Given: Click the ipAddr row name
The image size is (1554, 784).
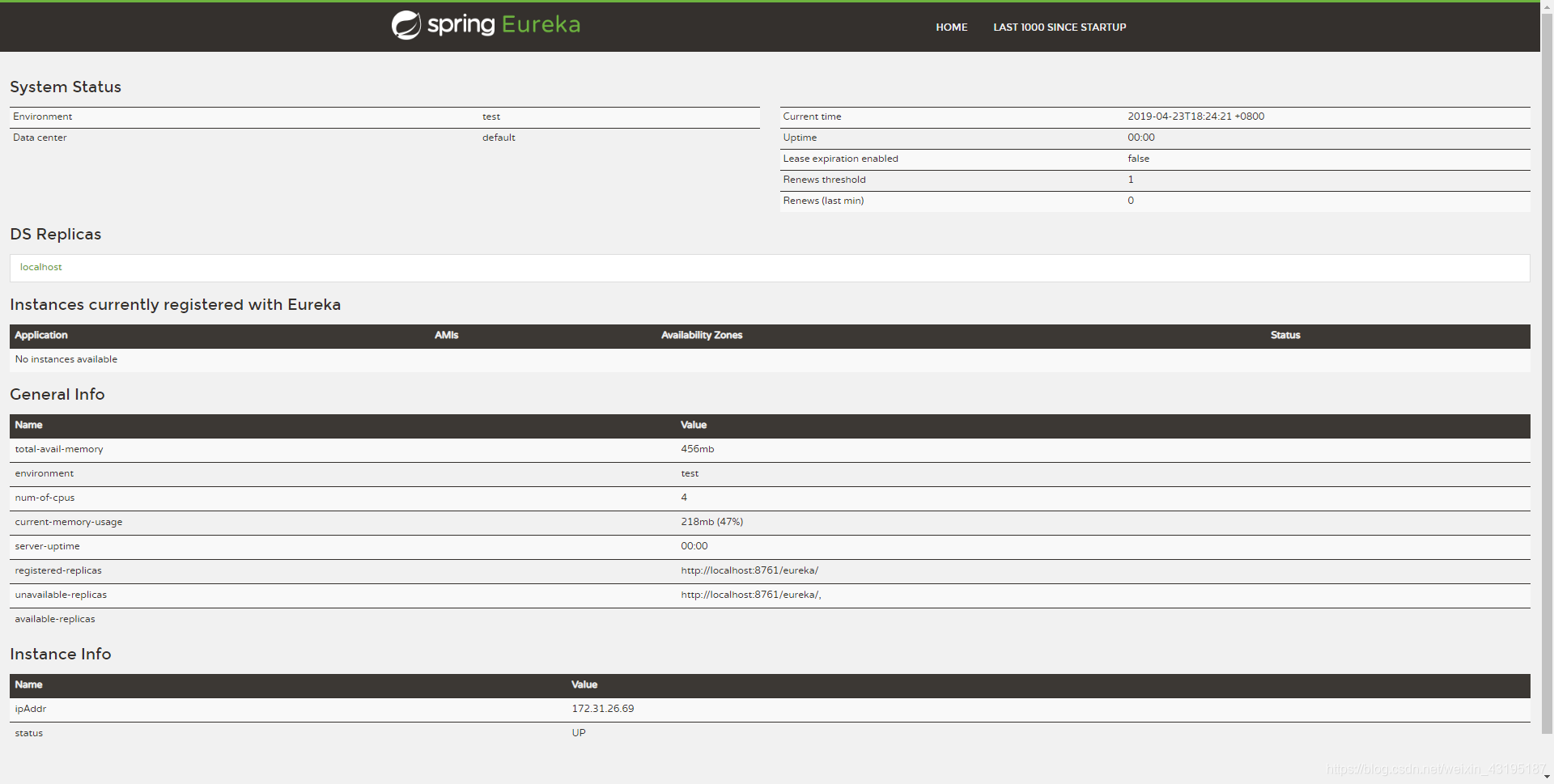Looking at the screenshot, I should 31,709.
